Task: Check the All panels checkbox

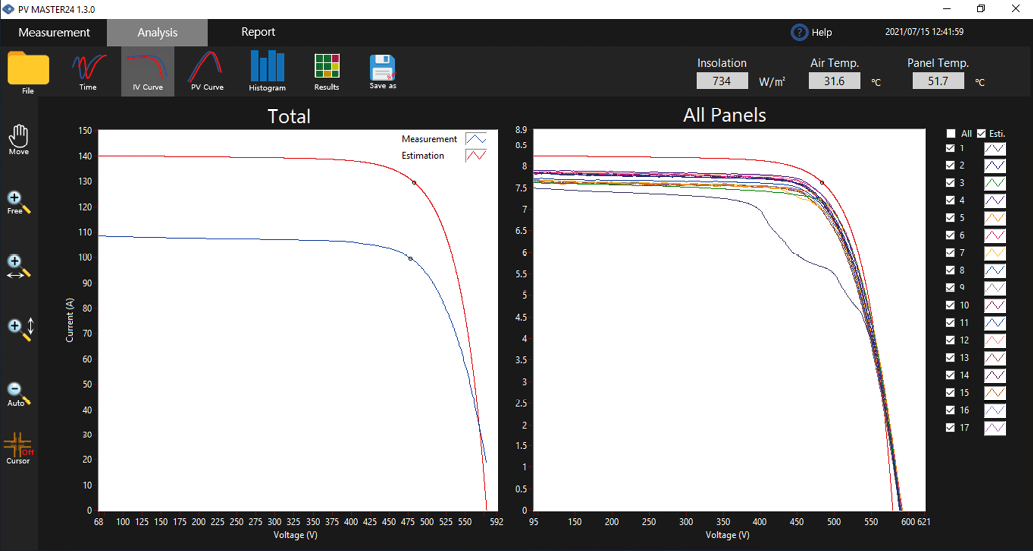Action: pyautogui.click(x=951, y=133)
